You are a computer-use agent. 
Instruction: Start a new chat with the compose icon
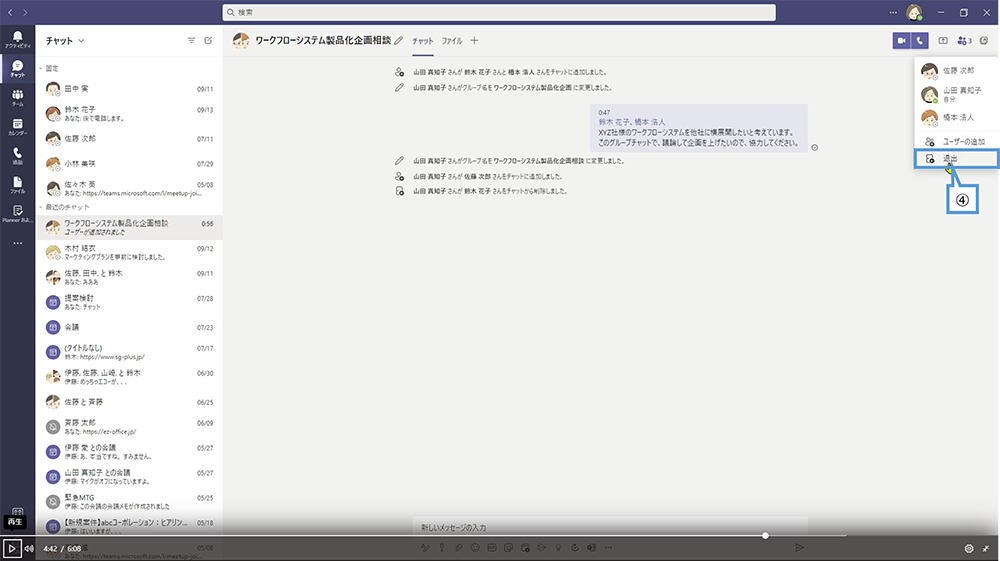[x=208, y=40]
